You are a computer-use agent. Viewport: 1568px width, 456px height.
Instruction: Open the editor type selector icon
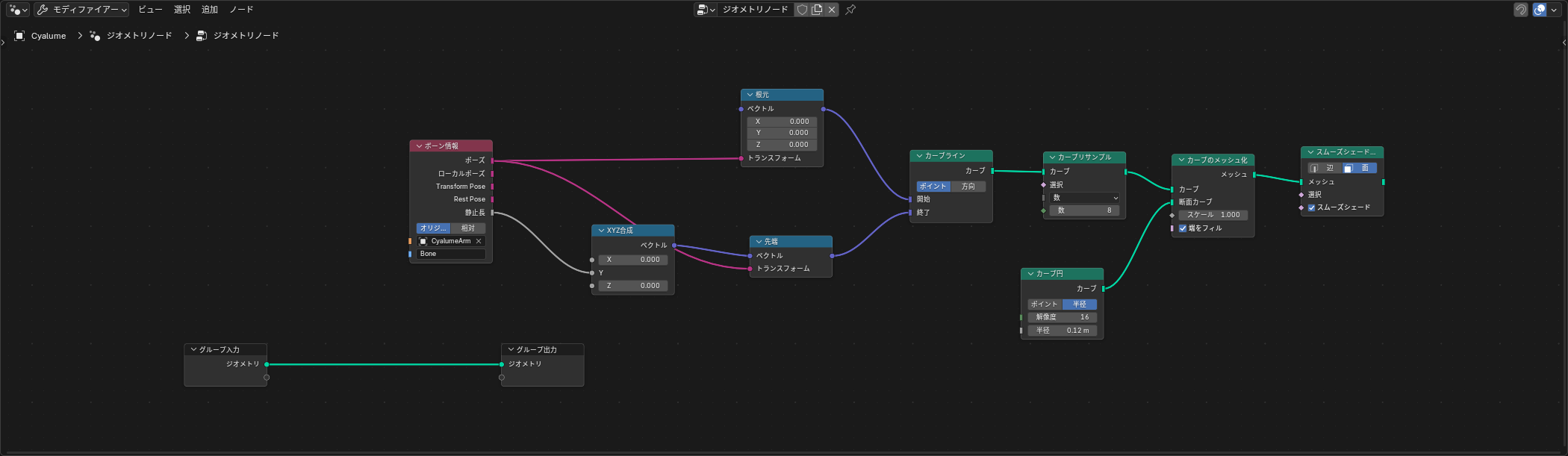tap(18, 10)
